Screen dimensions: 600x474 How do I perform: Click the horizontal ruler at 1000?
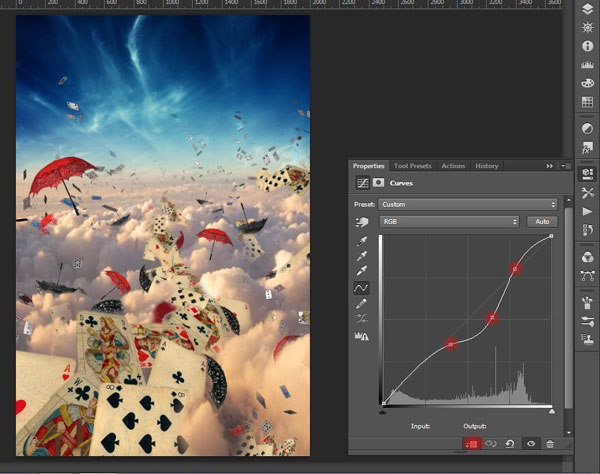tap(171, 3)
